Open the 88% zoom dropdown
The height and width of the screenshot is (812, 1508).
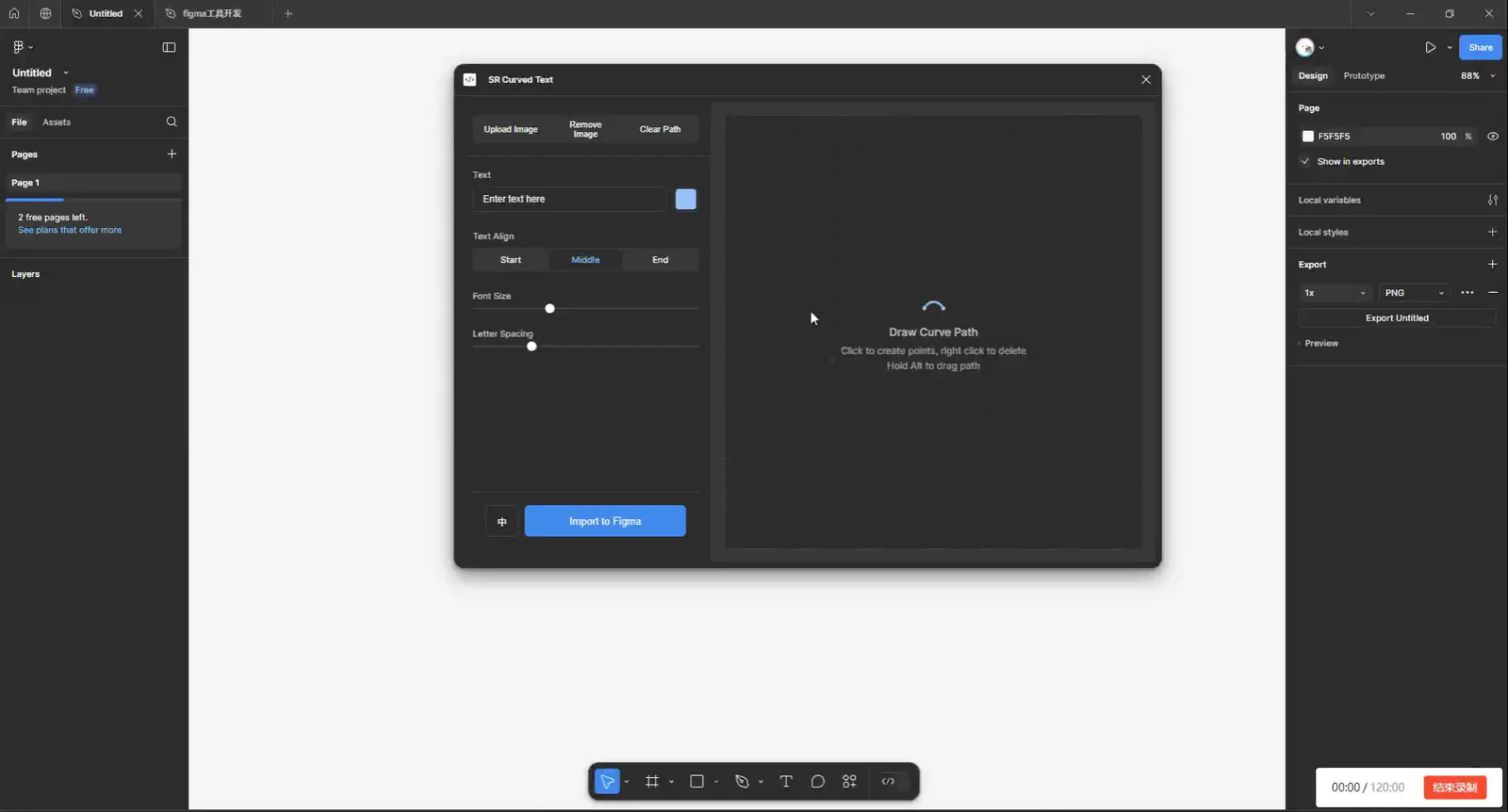(1478, 75)
